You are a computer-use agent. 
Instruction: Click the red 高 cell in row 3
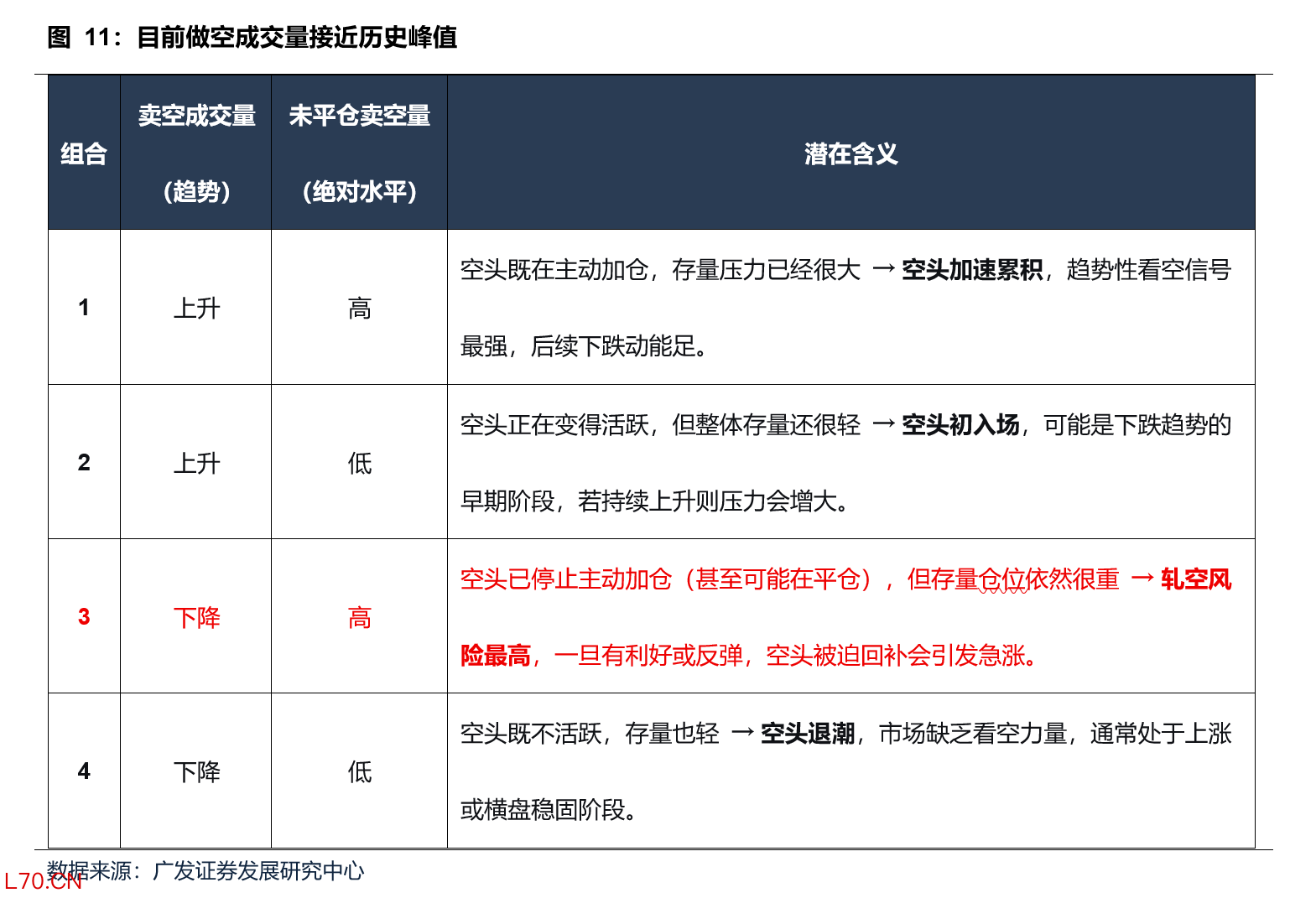360,618
